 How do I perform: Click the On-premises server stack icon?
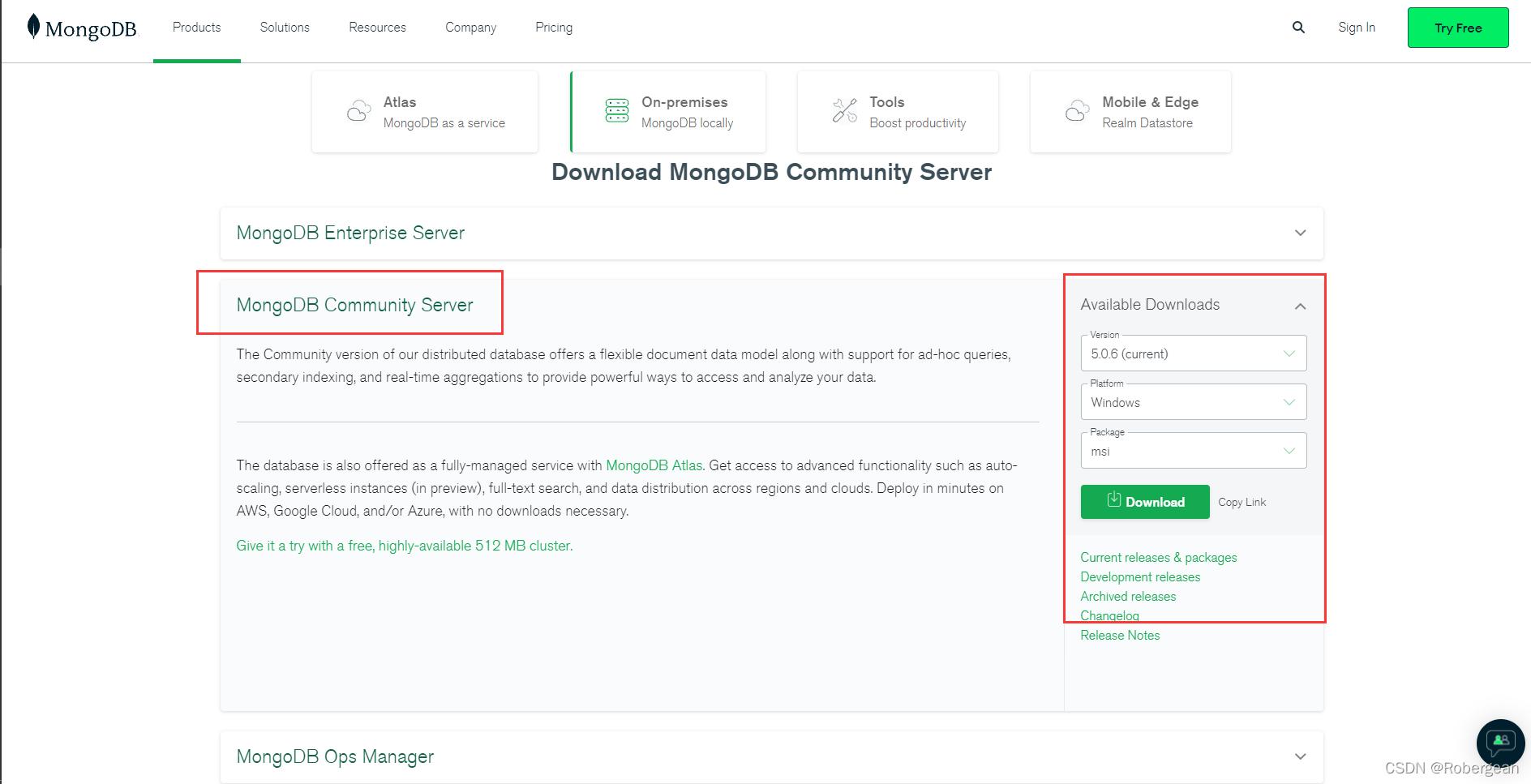tap(616, 111)
